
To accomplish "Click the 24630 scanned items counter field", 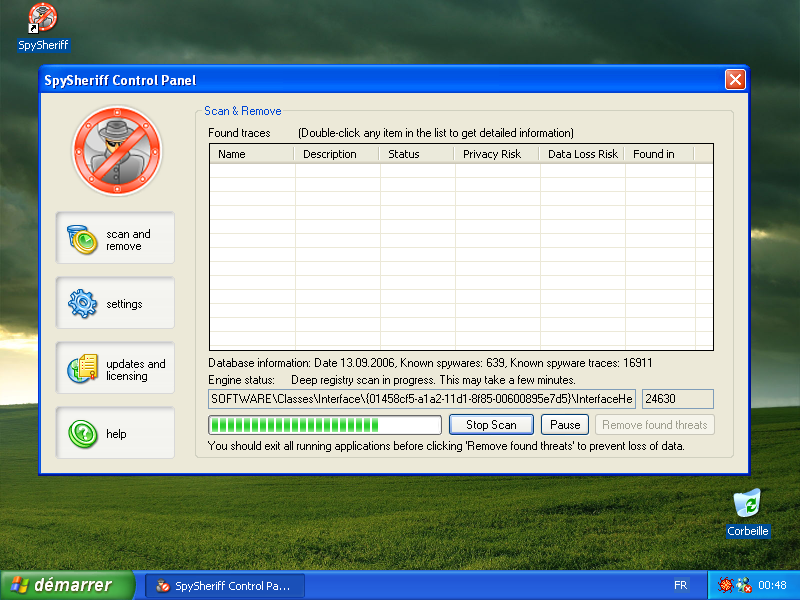I will coord(678,399).
